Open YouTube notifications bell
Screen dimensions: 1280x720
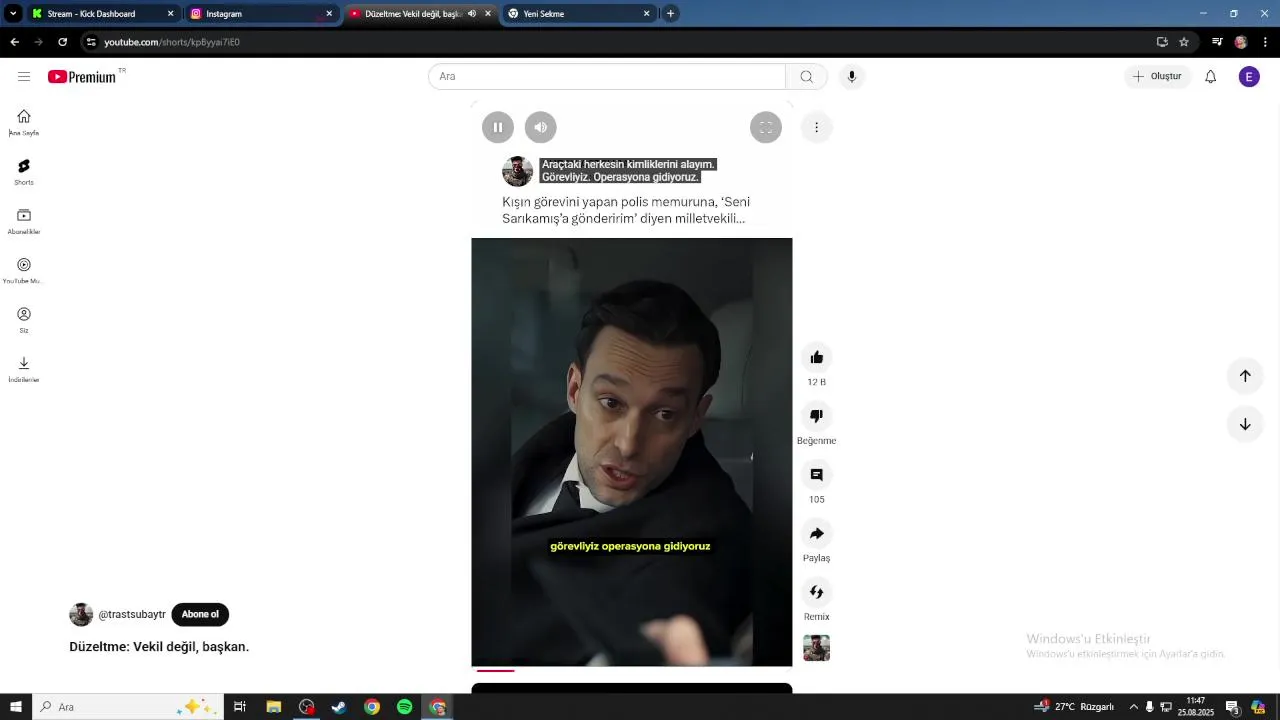click(x=1211, y=77)
